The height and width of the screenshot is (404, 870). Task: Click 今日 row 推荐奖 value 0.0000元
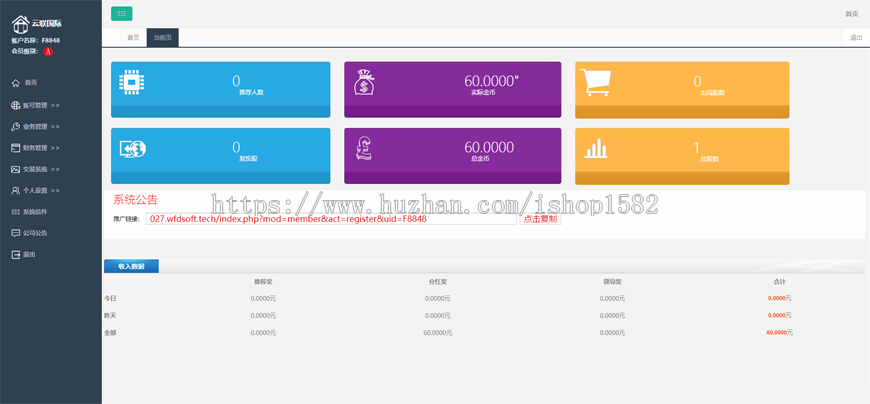[x=263, y=298]
